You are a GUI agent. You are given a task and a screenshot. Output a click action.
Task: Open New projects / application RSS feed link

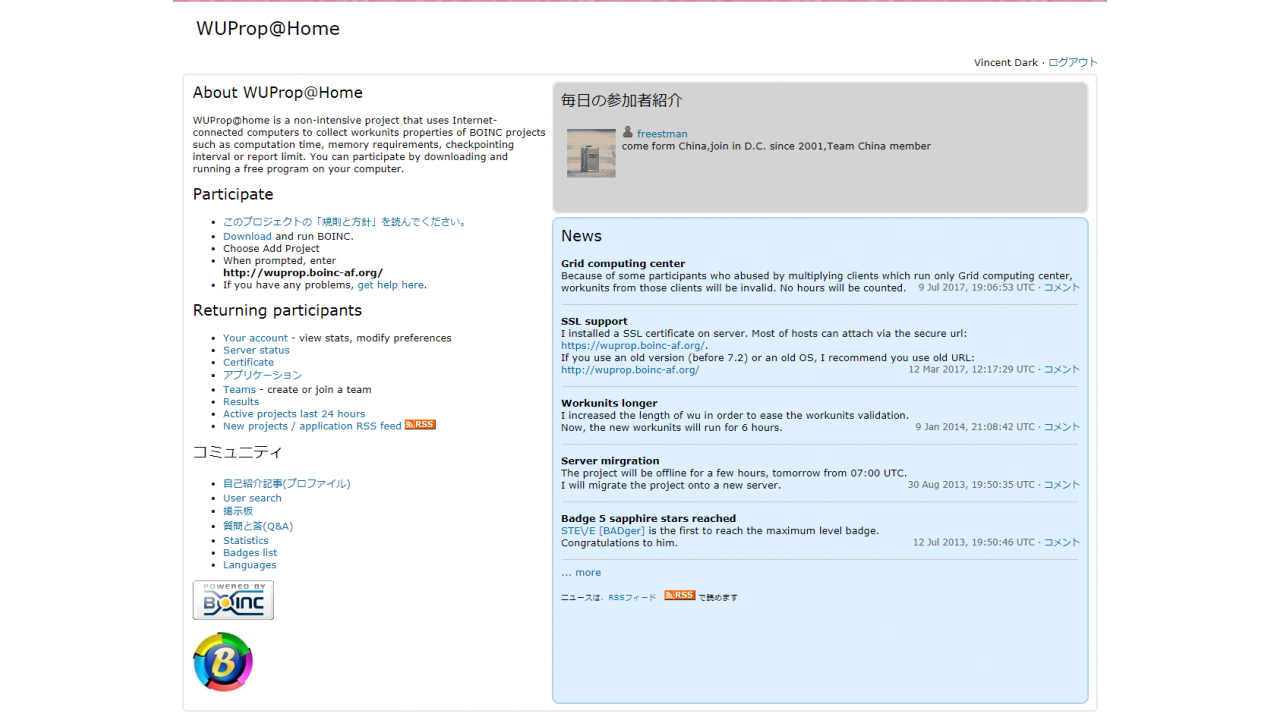pyautogui.click(x=312, y=426)
